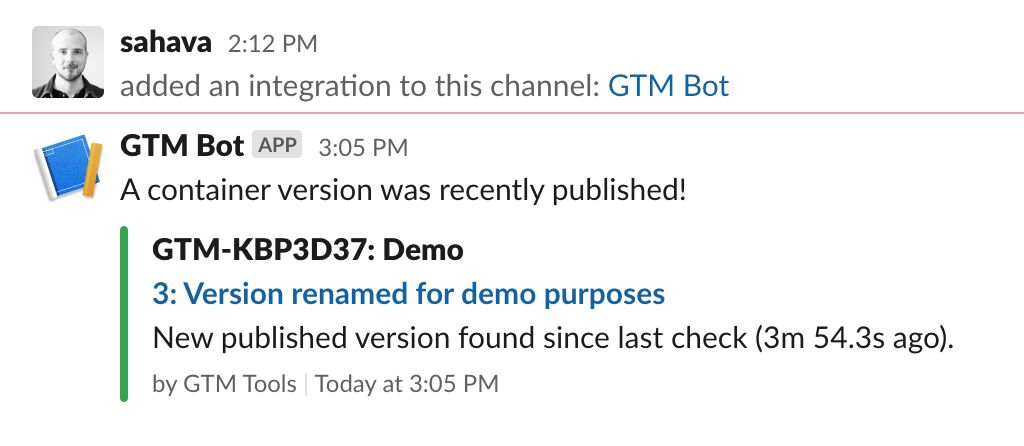
Task: Click the 3:05 PM bot message timestamp
Action: [x=363, y=148]
